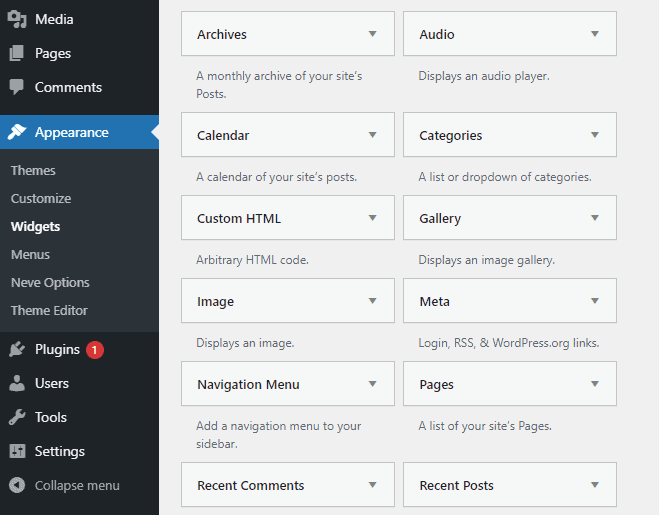This screenshot has width=659, height=515.
Task: Click 'Displays an audio player.' description
Action: (x=484, y=76)
